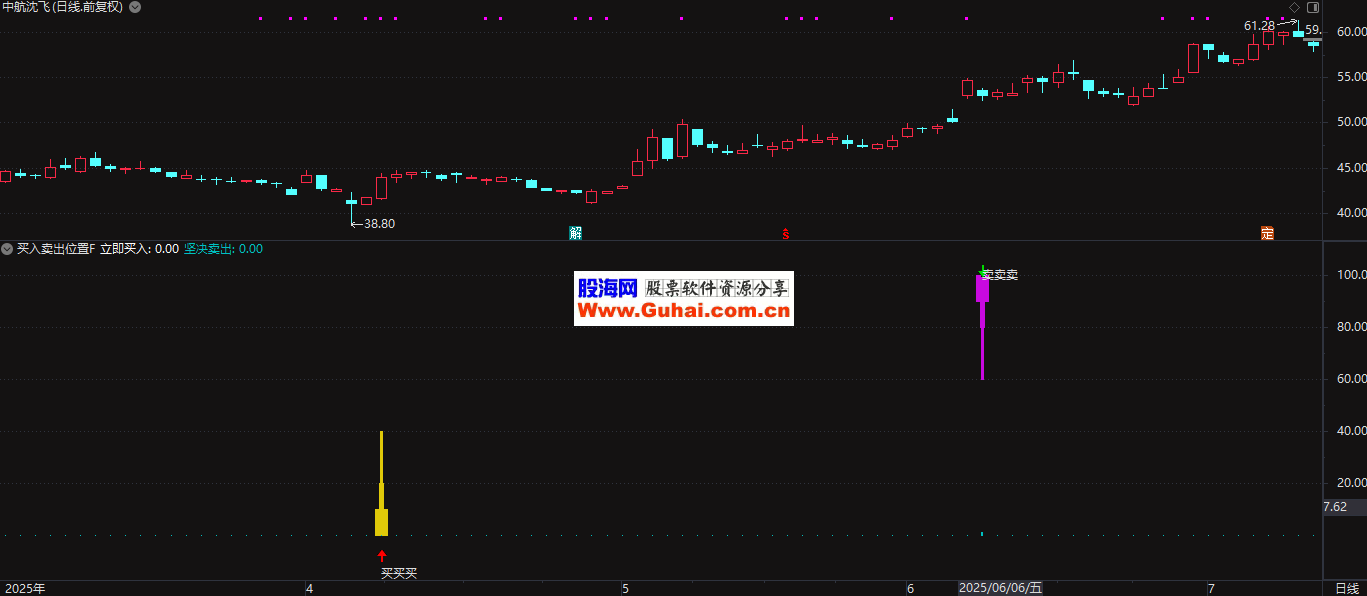Toggle the side panel layout icon
The height and width of the screenshot is (596, 1367).
(x=1313, y=8)
